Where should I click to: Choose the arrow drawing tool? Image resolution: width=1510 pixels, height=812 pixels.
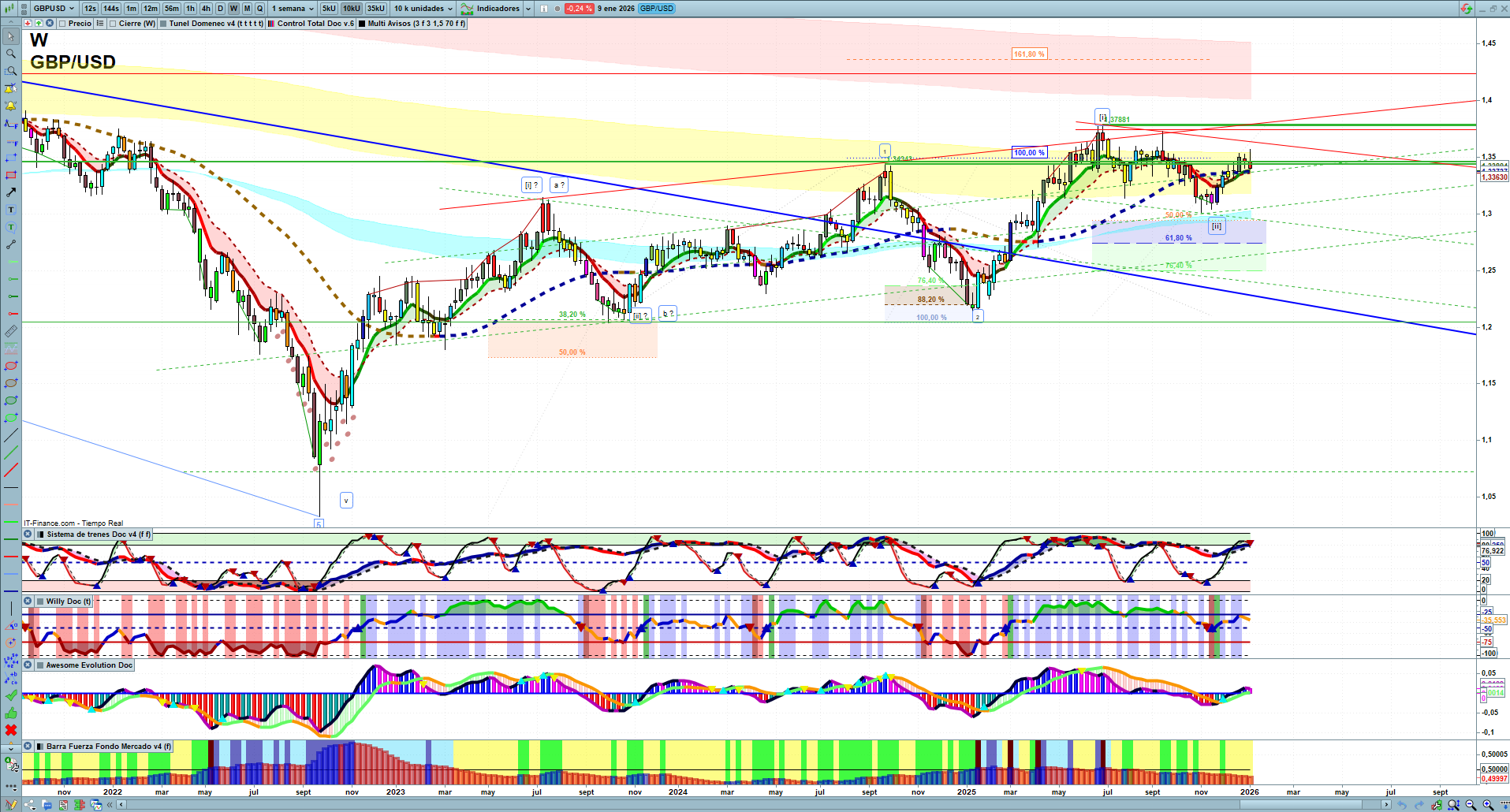(11, 192)
